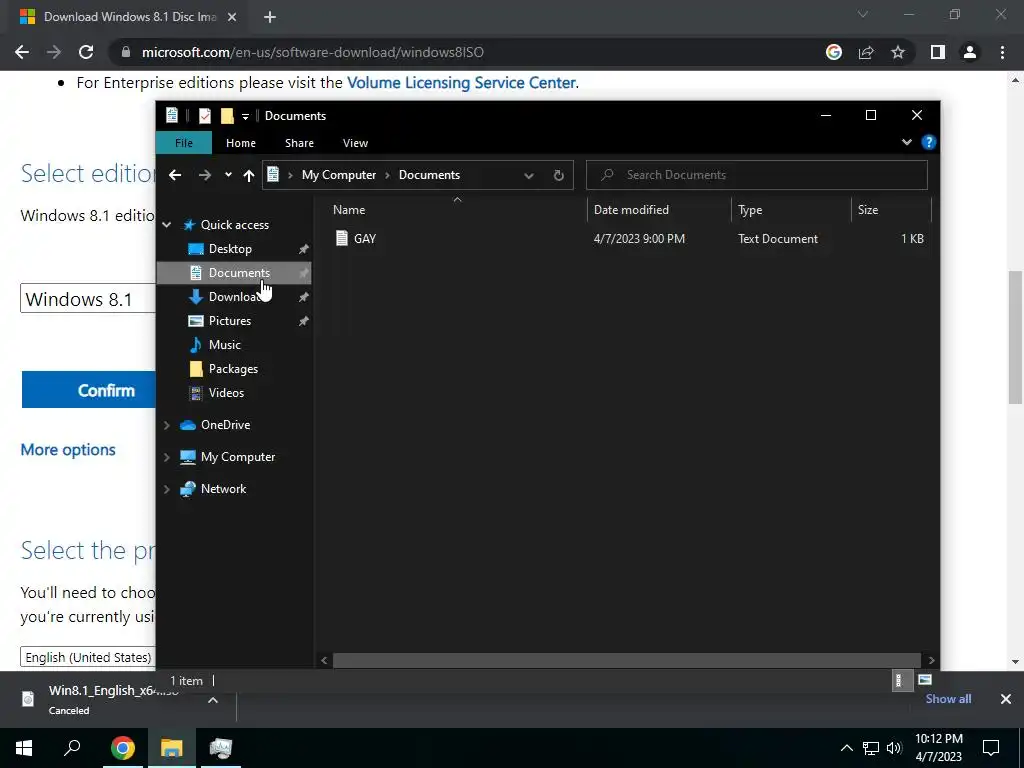Click Show all downloads link
The image size is (1024, 768).
pyautogui.click(x=948, y=699)
